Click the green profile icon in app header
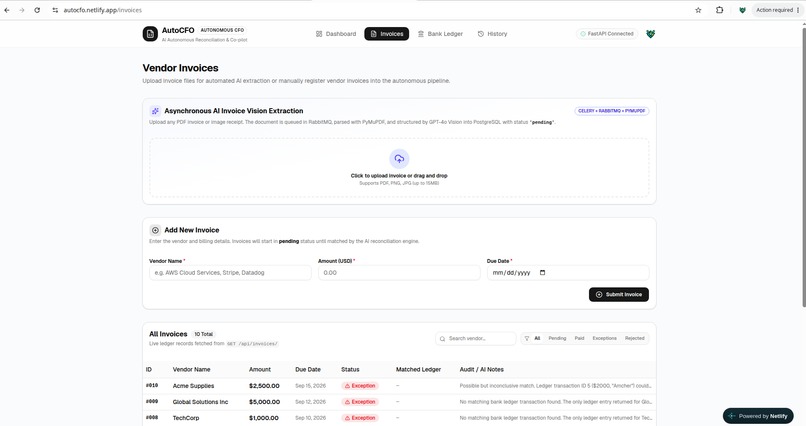806x426 pixels. coord(650,34)
